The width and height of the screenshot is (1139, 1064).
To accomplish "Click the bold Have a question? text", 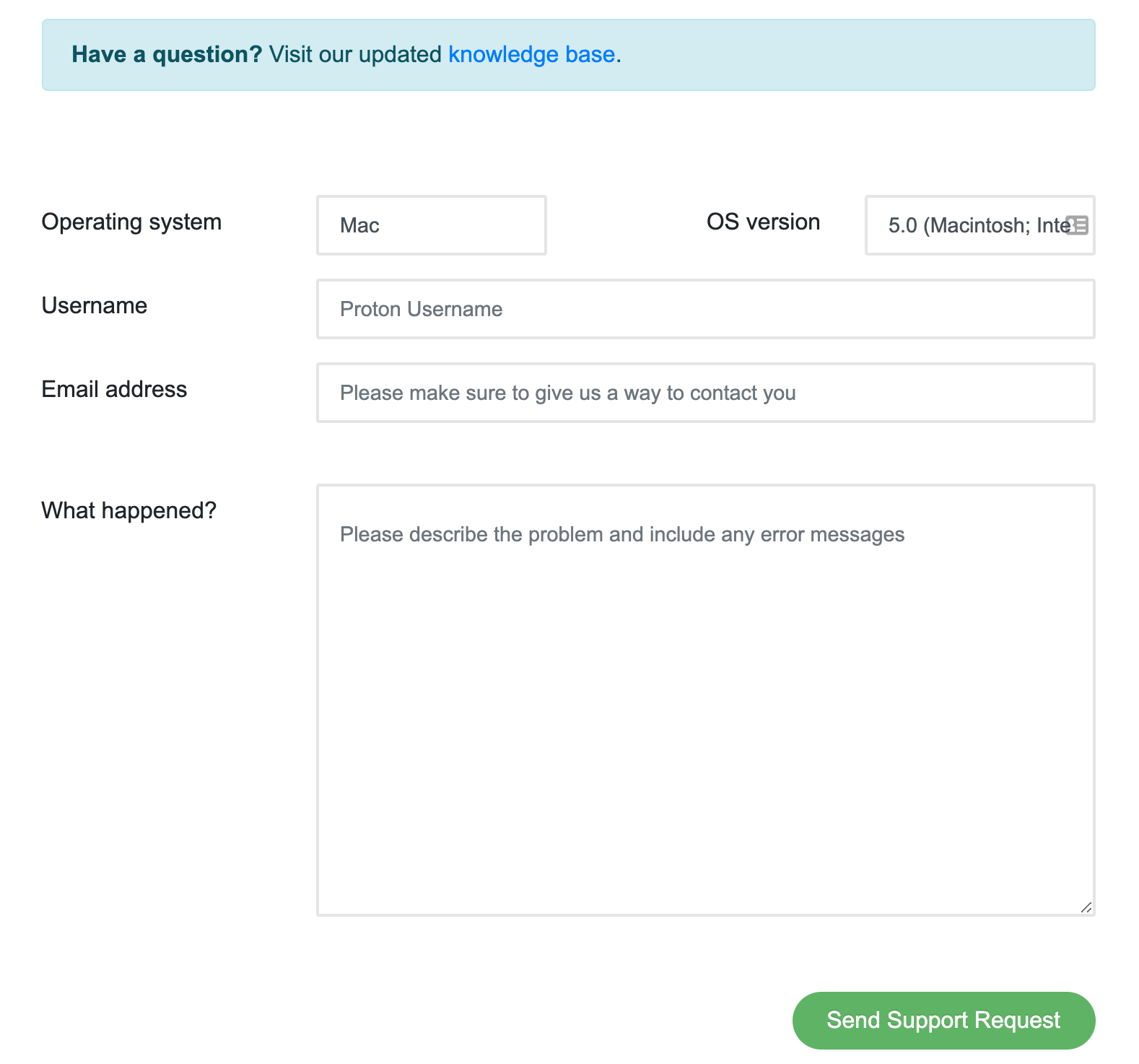I will coord(167,55).
